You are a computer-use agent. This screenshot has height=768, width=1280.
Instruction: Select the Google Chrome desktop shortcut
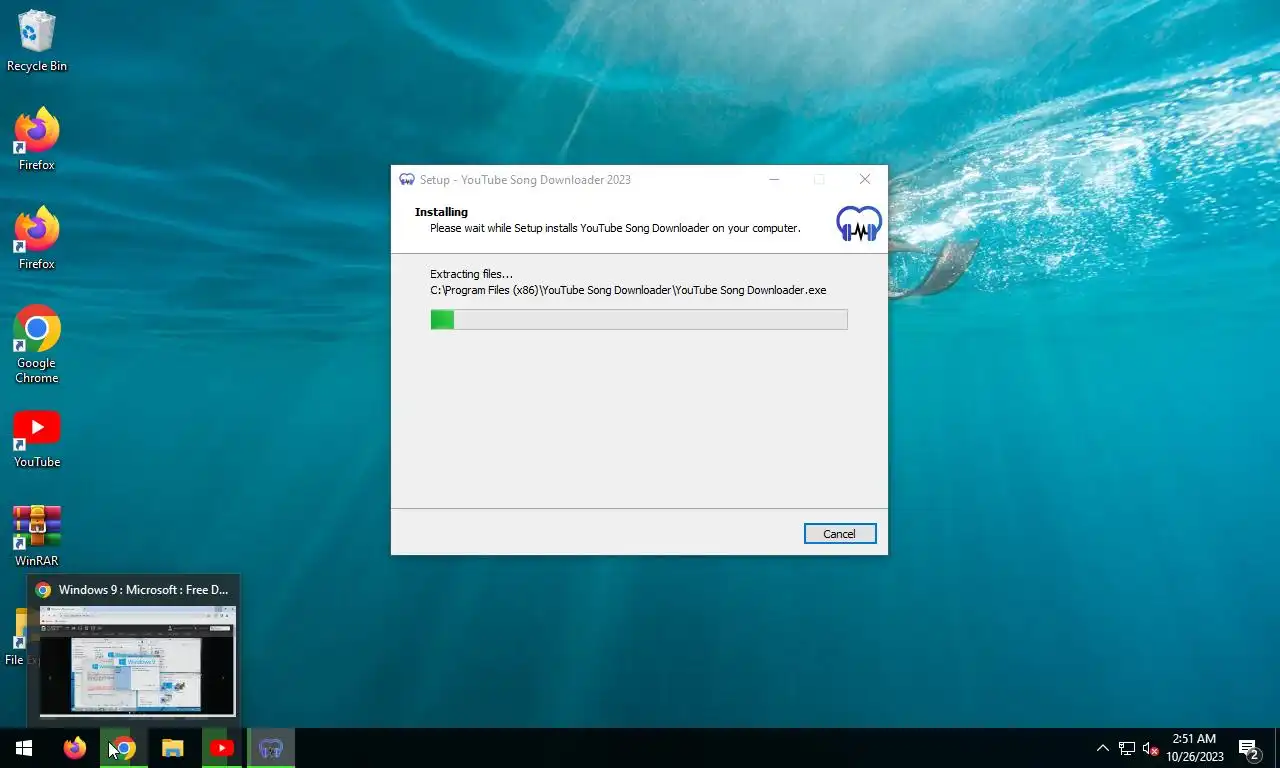[x=37, y=344]
